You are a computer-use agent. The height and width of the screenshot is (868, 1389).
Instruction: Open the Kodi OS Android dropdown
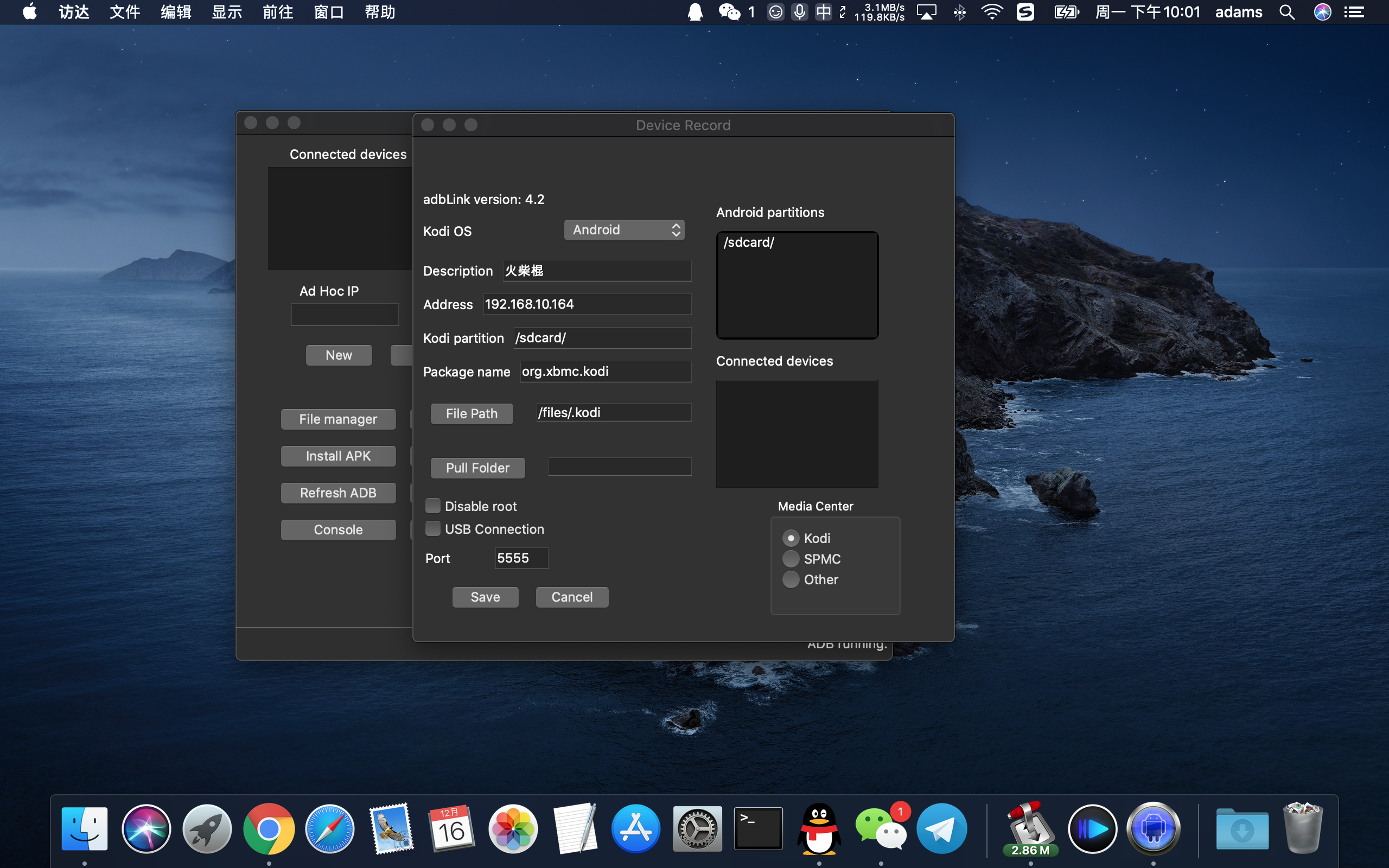[624, 230]
